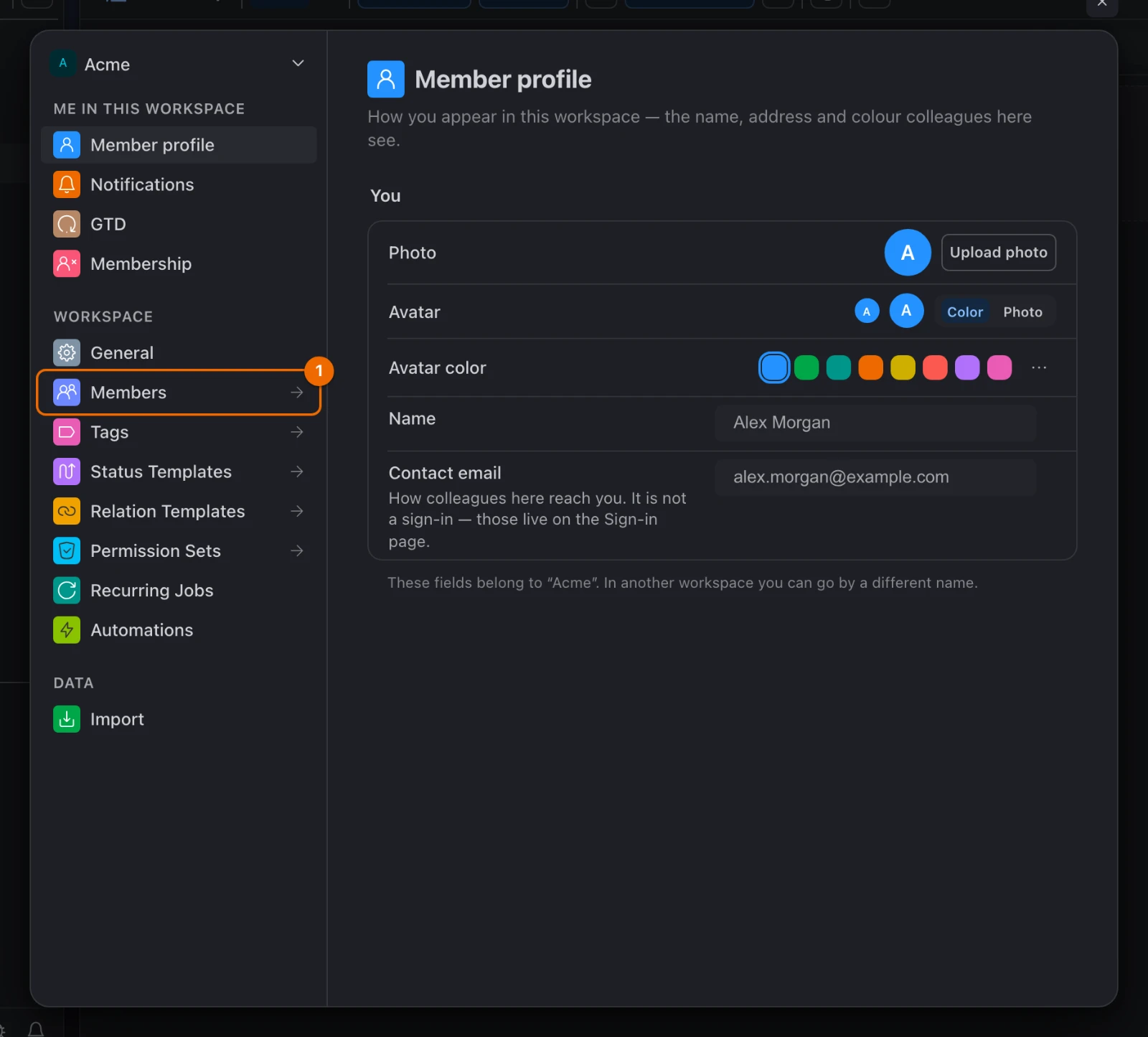Viewport: 1148px width, 1037px height.
Task: Open Member profile icon in sidebar
Action: (67, 145)
